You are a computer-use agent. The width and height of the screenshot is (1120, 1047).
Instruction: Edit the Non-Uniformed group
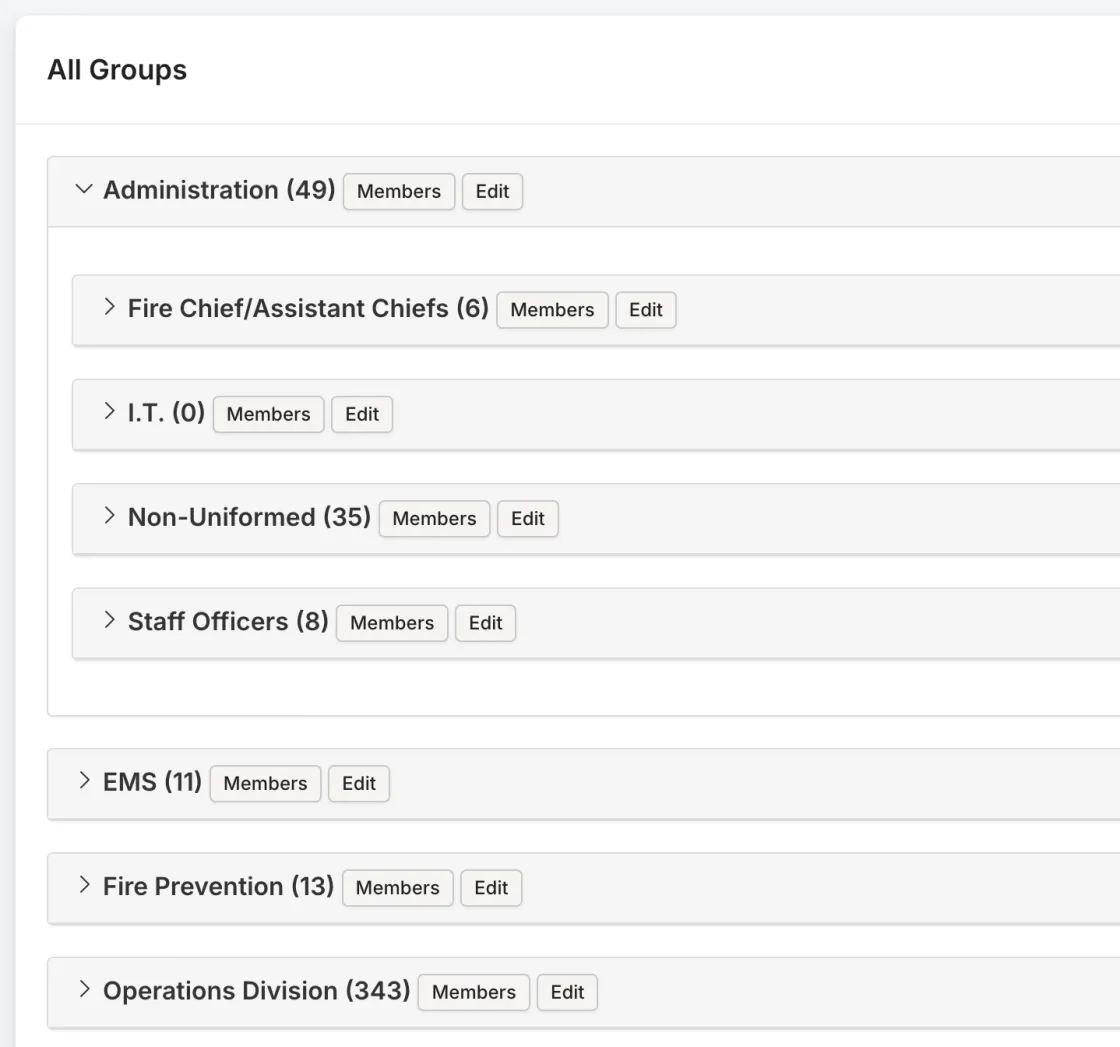[x=528, y=519]
